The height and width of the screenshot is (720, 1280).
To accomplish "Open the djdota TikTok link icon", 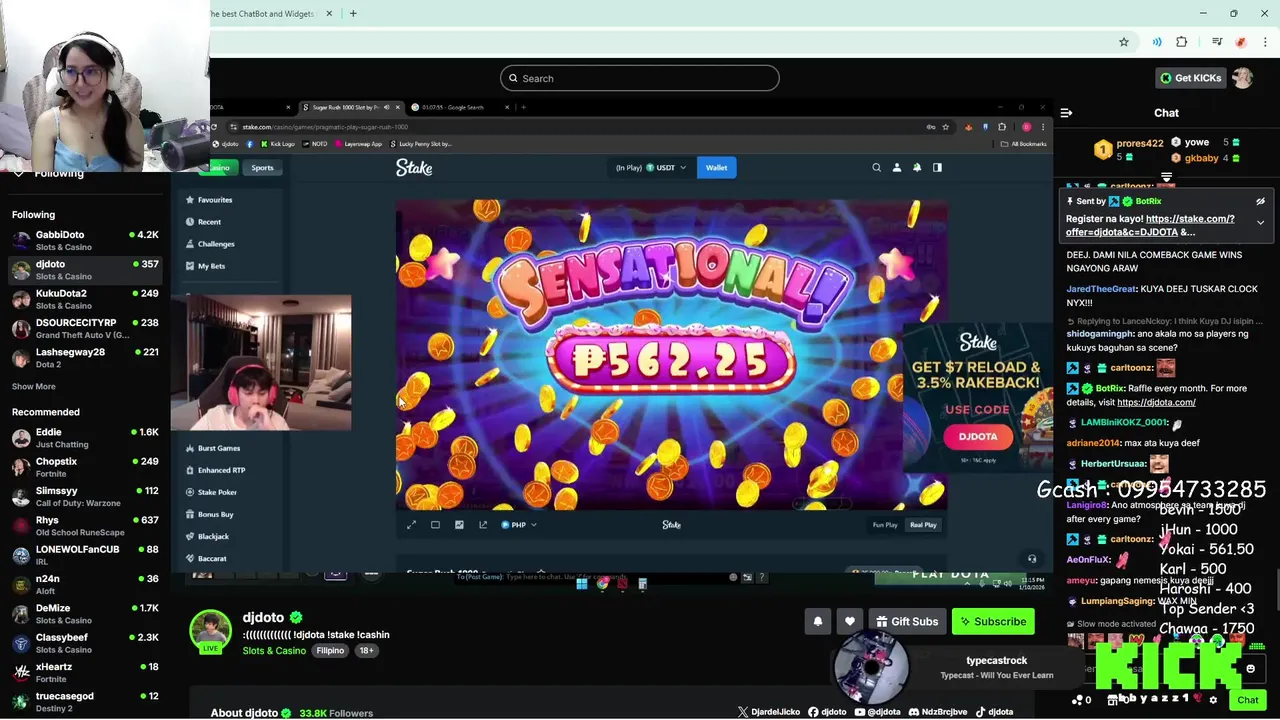I will coord(980,712).
